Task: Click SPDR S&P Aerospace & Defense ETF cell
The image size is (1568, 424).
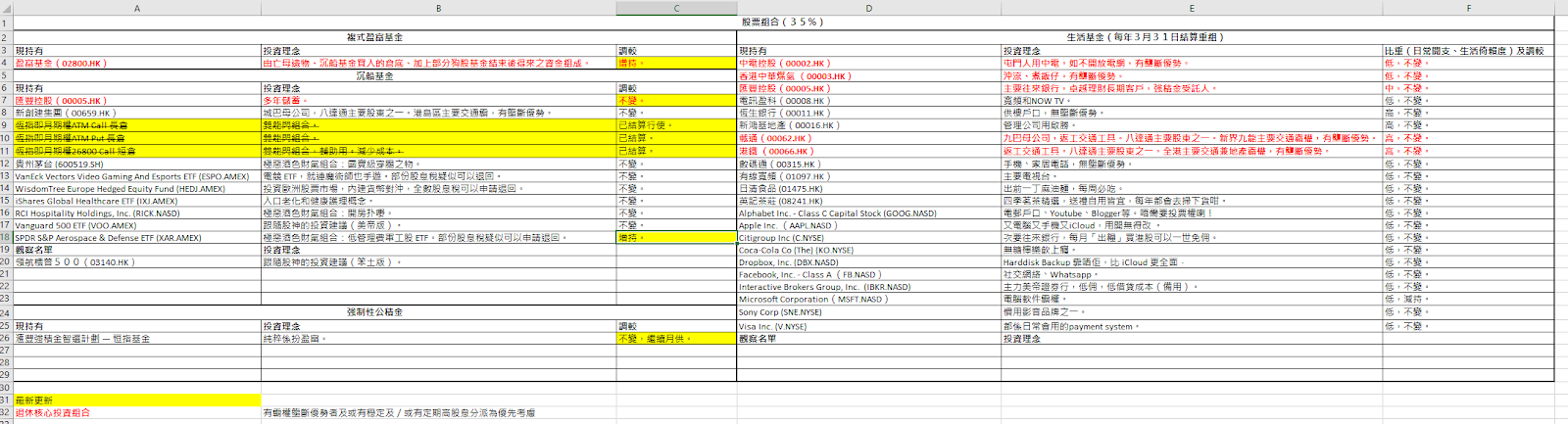Action: [x=137, y=237]
